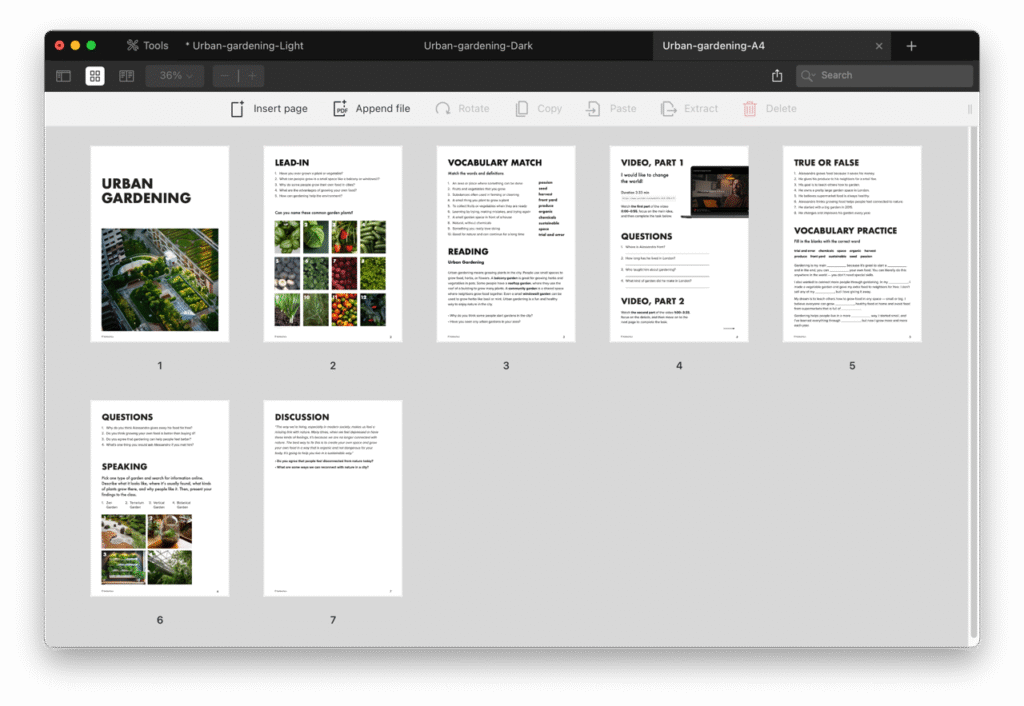Click the share export icon
The image size is (1024, 706).
click(x=777, y=76)
